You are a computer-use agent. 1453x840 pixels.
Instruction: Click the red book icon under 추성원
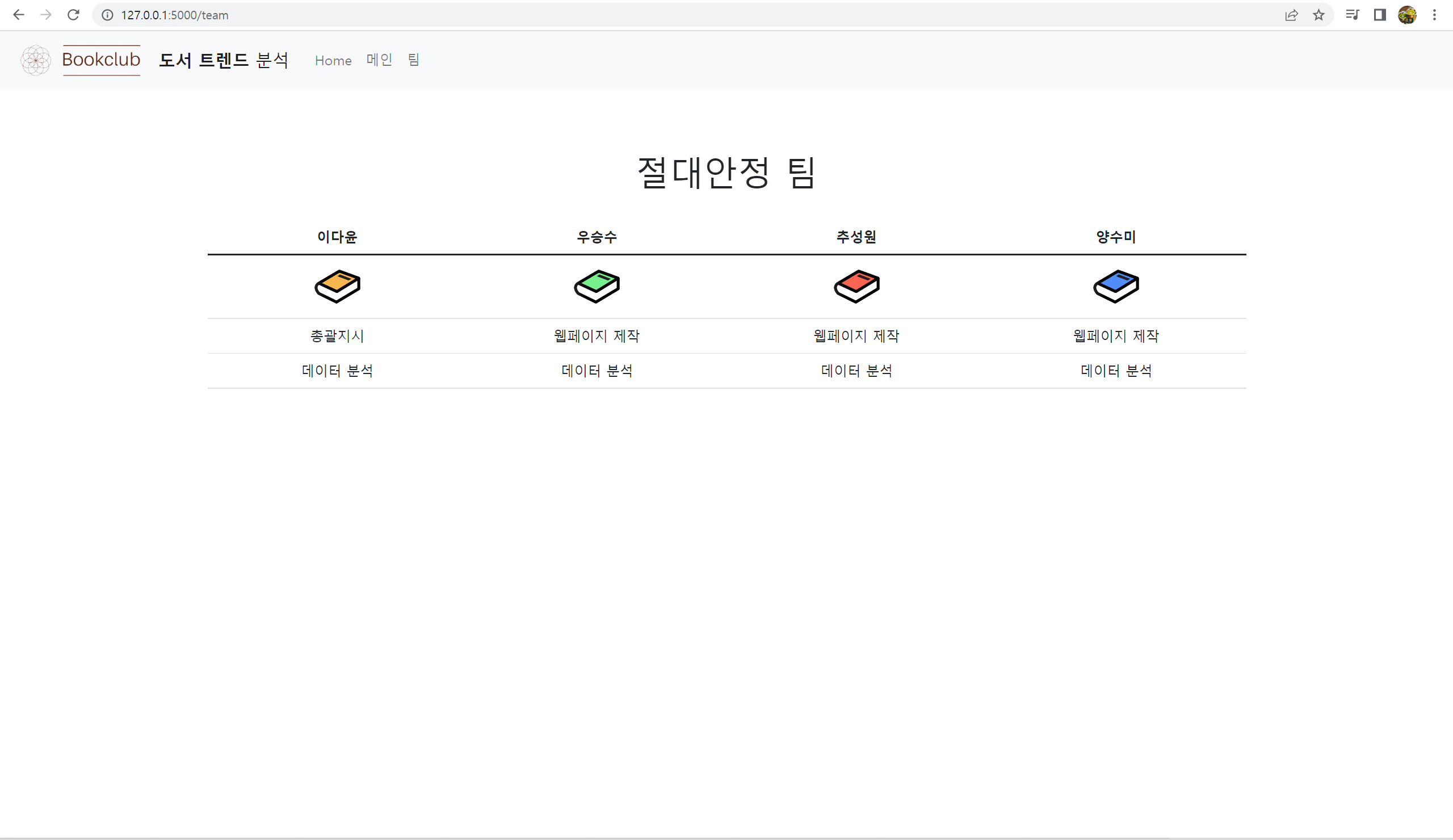tap(856, 287)
